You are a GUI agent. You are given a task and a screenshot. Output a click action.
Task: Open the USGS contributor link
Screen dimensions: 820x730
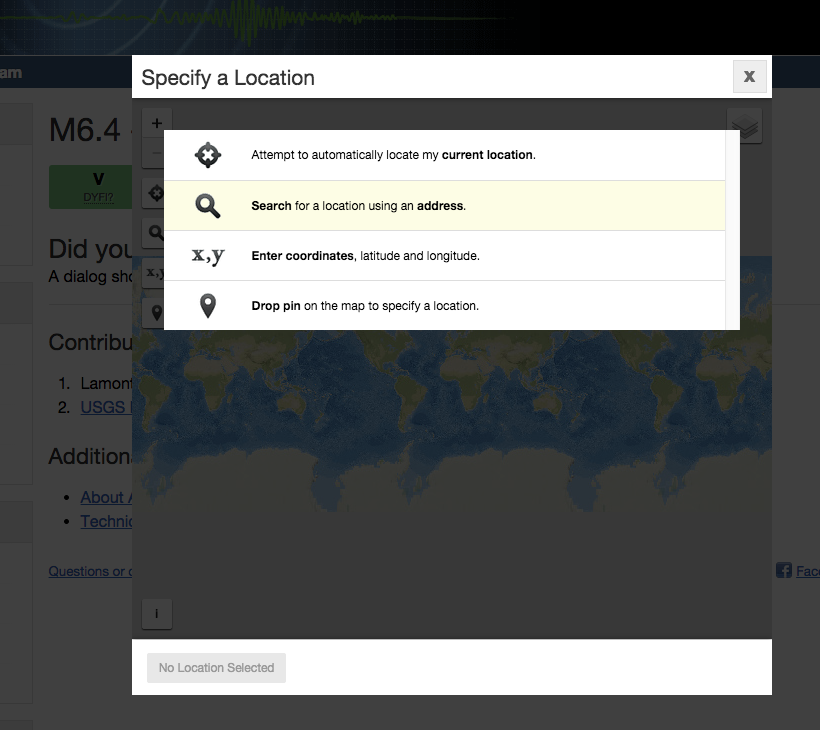106,407
